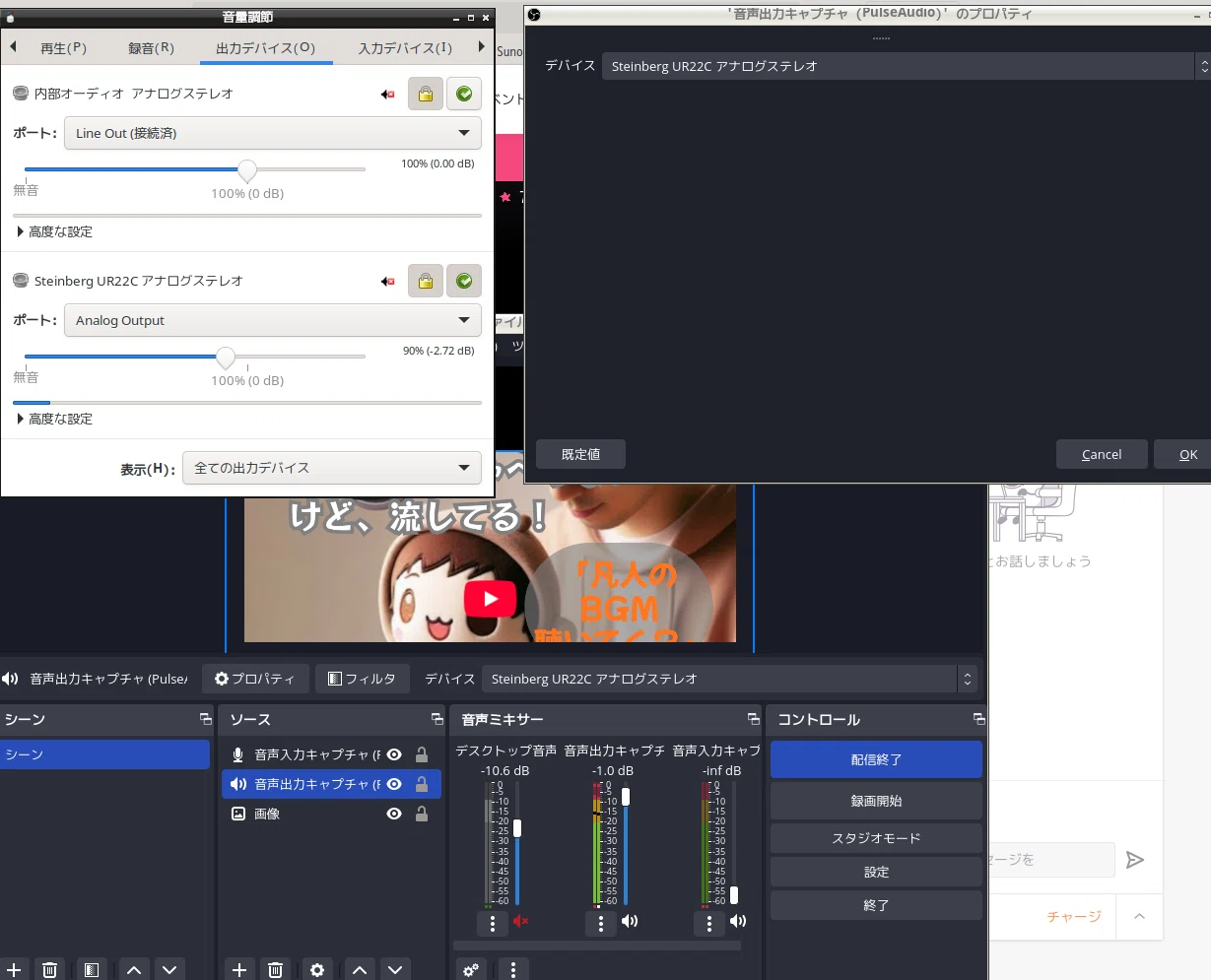Add a new scene with plus icon

[14, 970]
